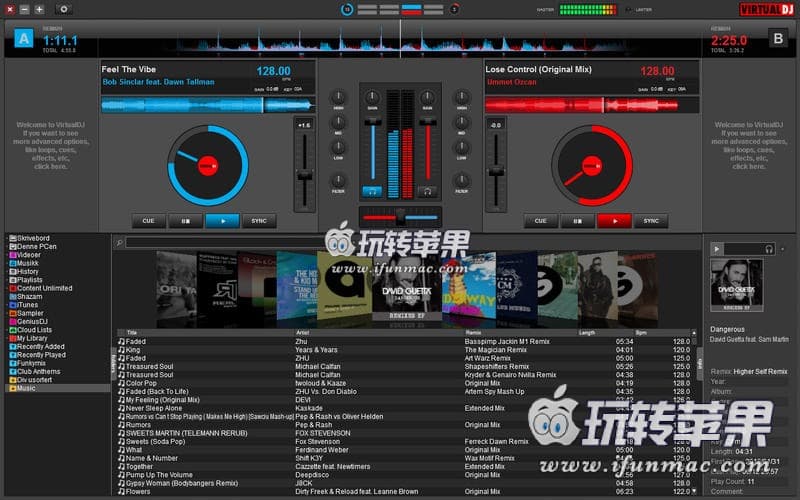Click the search magnifier icon

[x=119, y=242]
